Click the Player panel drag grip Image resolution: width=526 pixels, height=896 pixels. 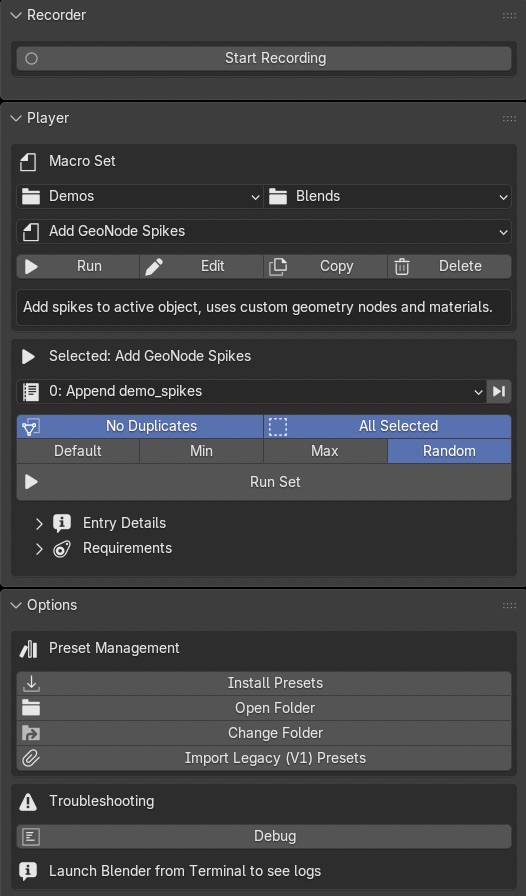[x=509, y=118]
